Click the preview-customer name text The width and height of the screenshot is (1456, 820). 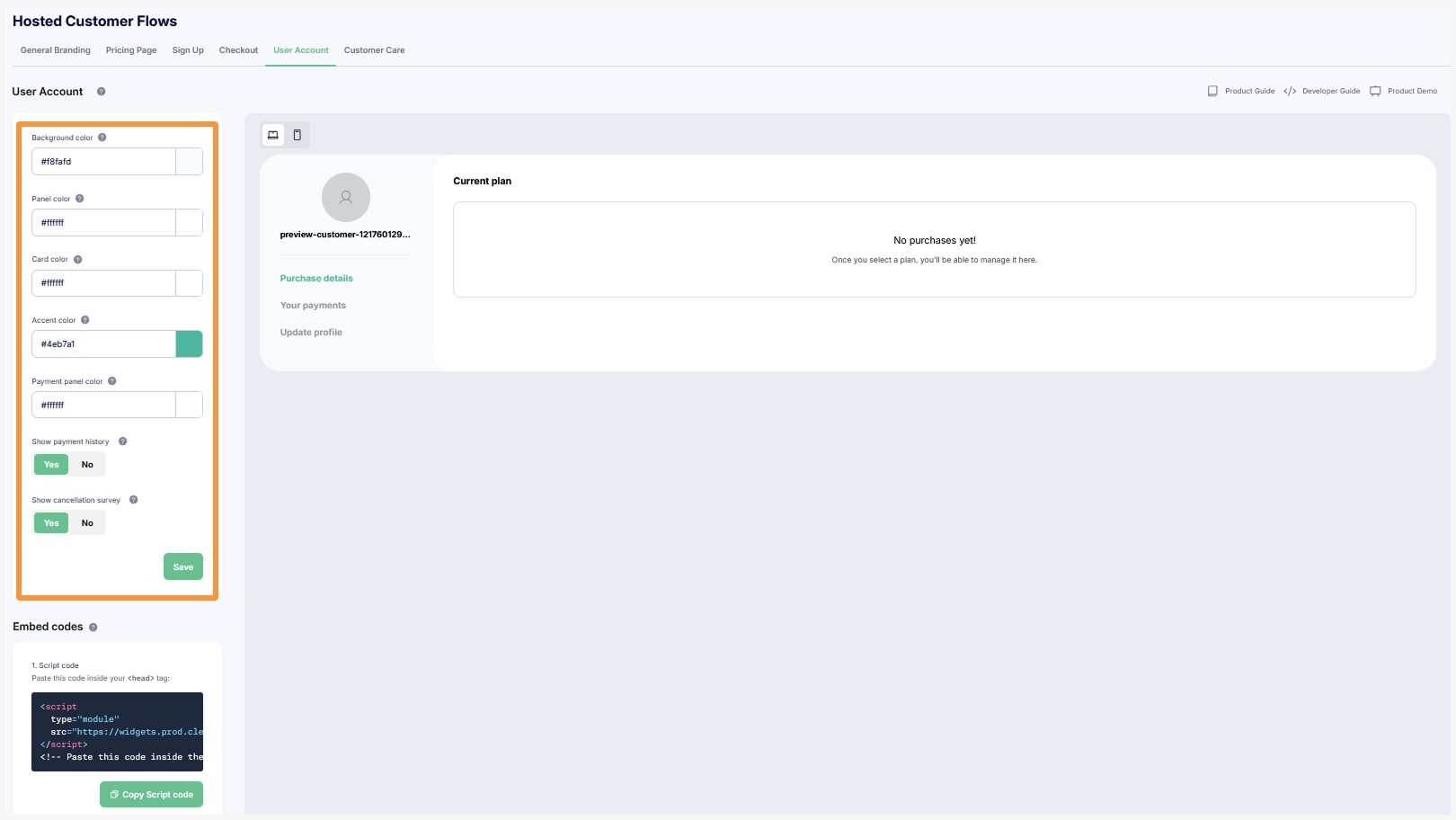(345, 235)
